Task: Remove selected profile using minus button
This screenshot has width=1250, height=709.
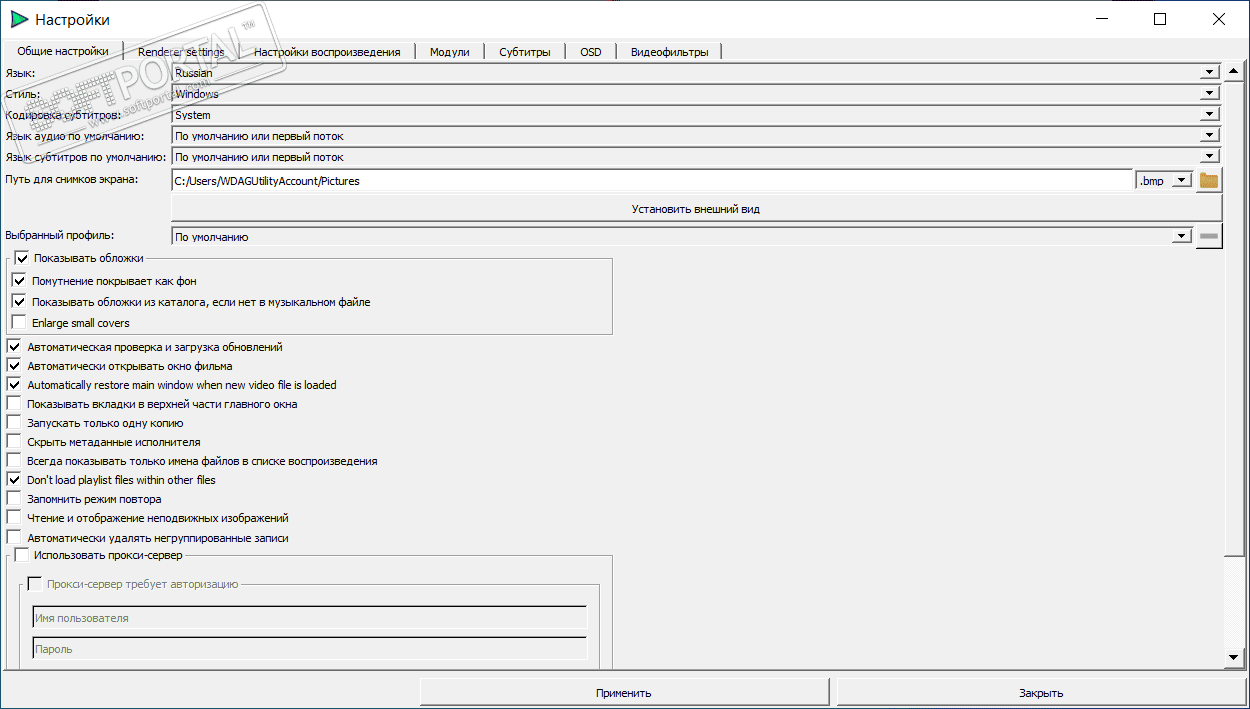Action: point(1209,237)
